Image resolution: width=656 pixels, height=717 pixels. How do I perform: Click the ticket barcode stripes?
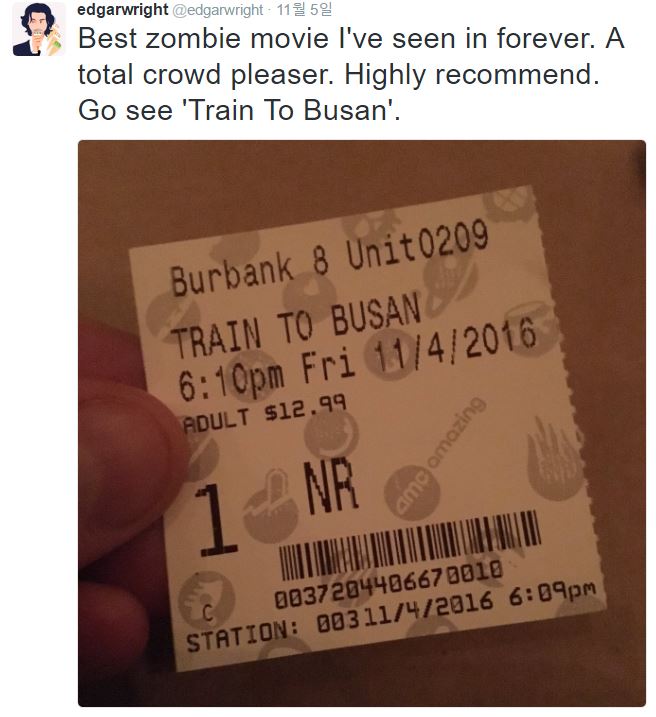coord(409,546)
